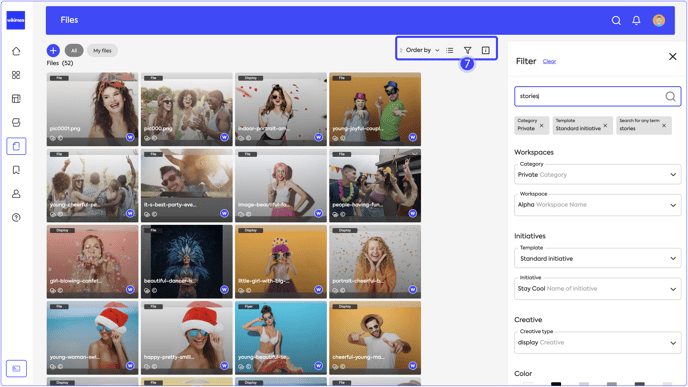Switch to list view icon
Image resolution: width=688 pixels, height=387 pixels.
click(x=450, y=50)
